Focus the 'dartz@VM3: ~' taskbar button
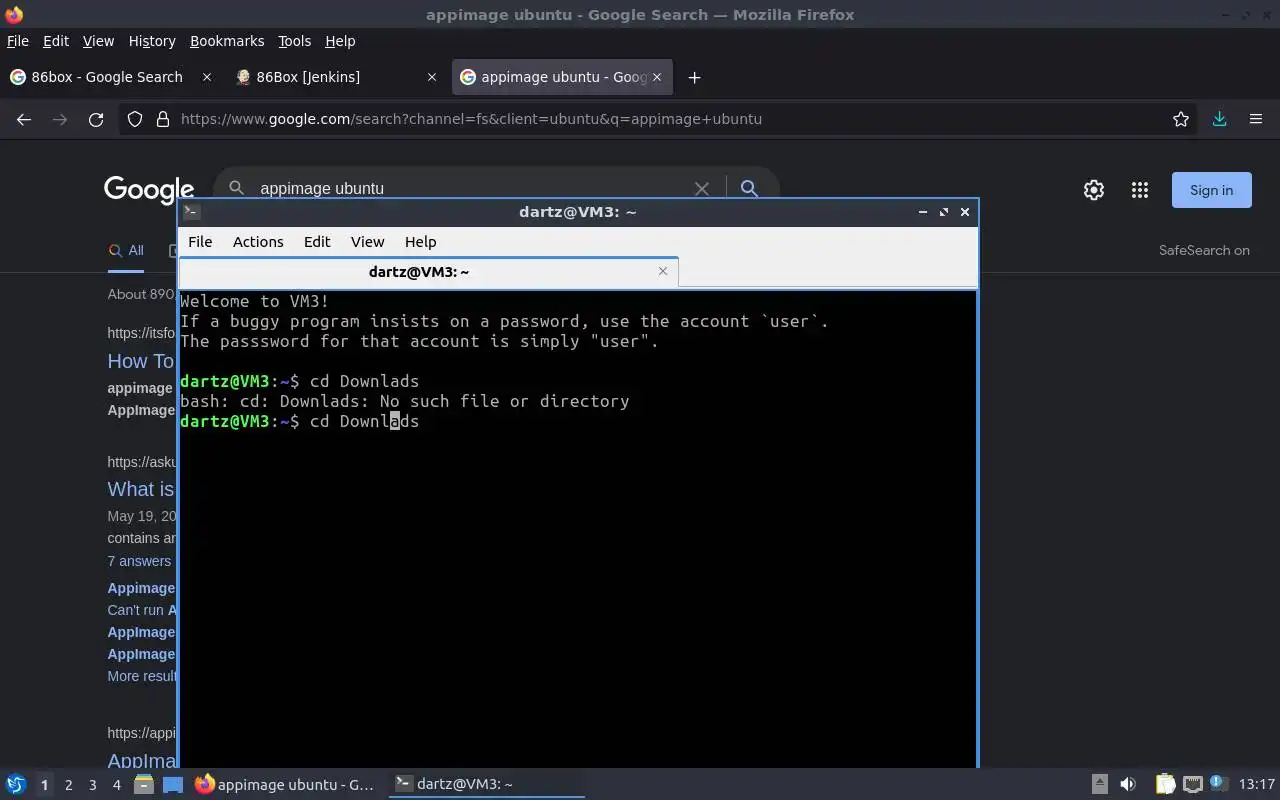The width and height of the screenshot is (1280, 800). click(487, 785)
